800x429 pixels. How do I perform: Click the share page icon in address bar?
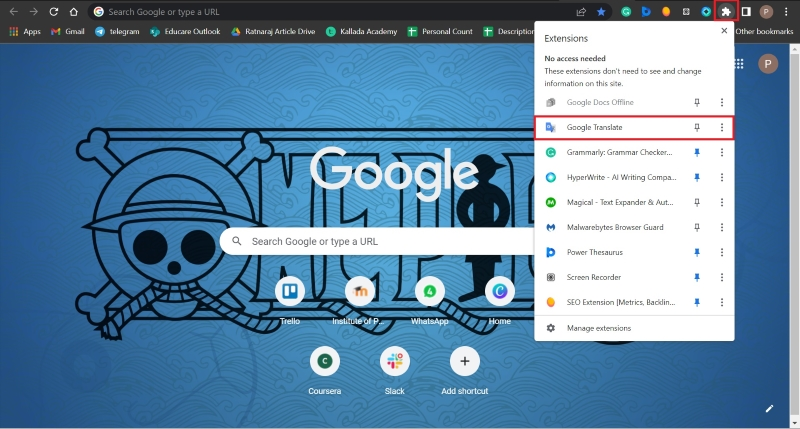coord(581,12)
